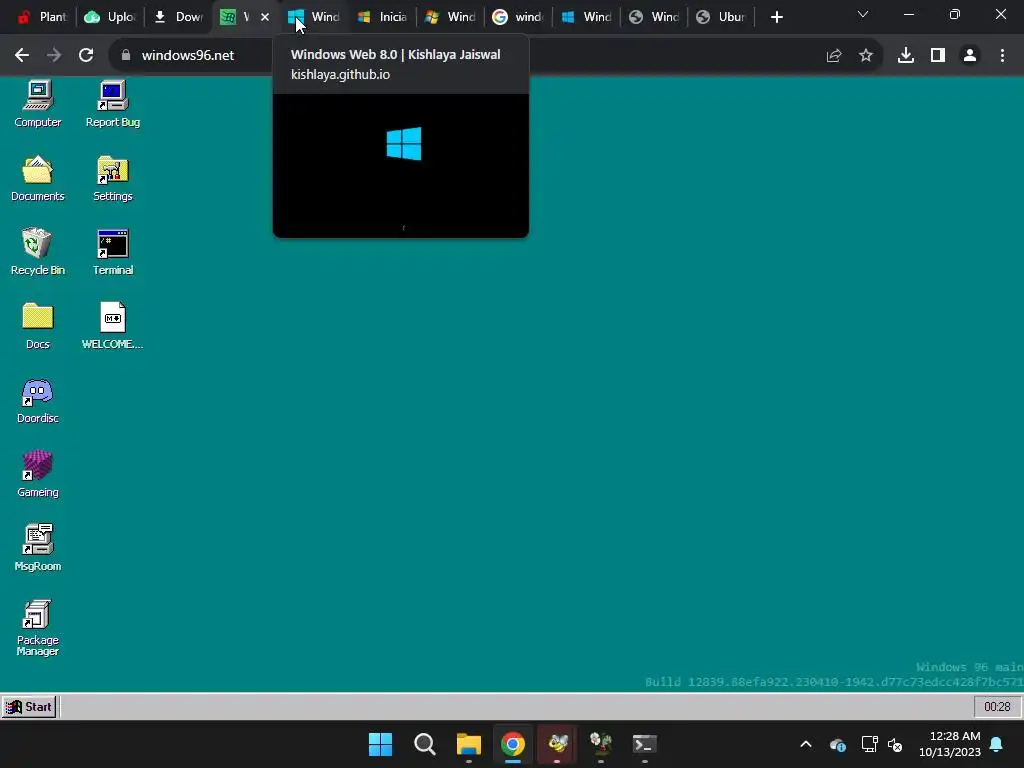
Task: Launch the Settings shortcut icon
Action: [x=112, y=178]
